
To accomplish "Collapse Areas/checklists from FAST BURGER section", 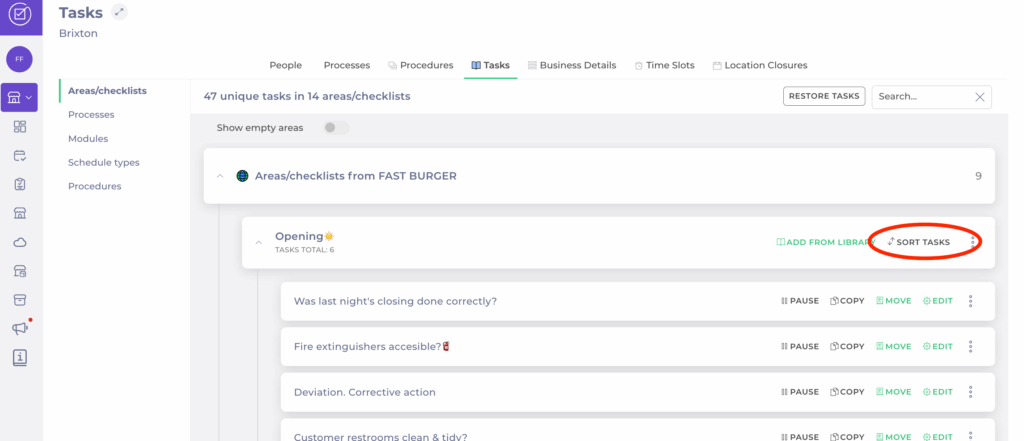I will [220, 176].
